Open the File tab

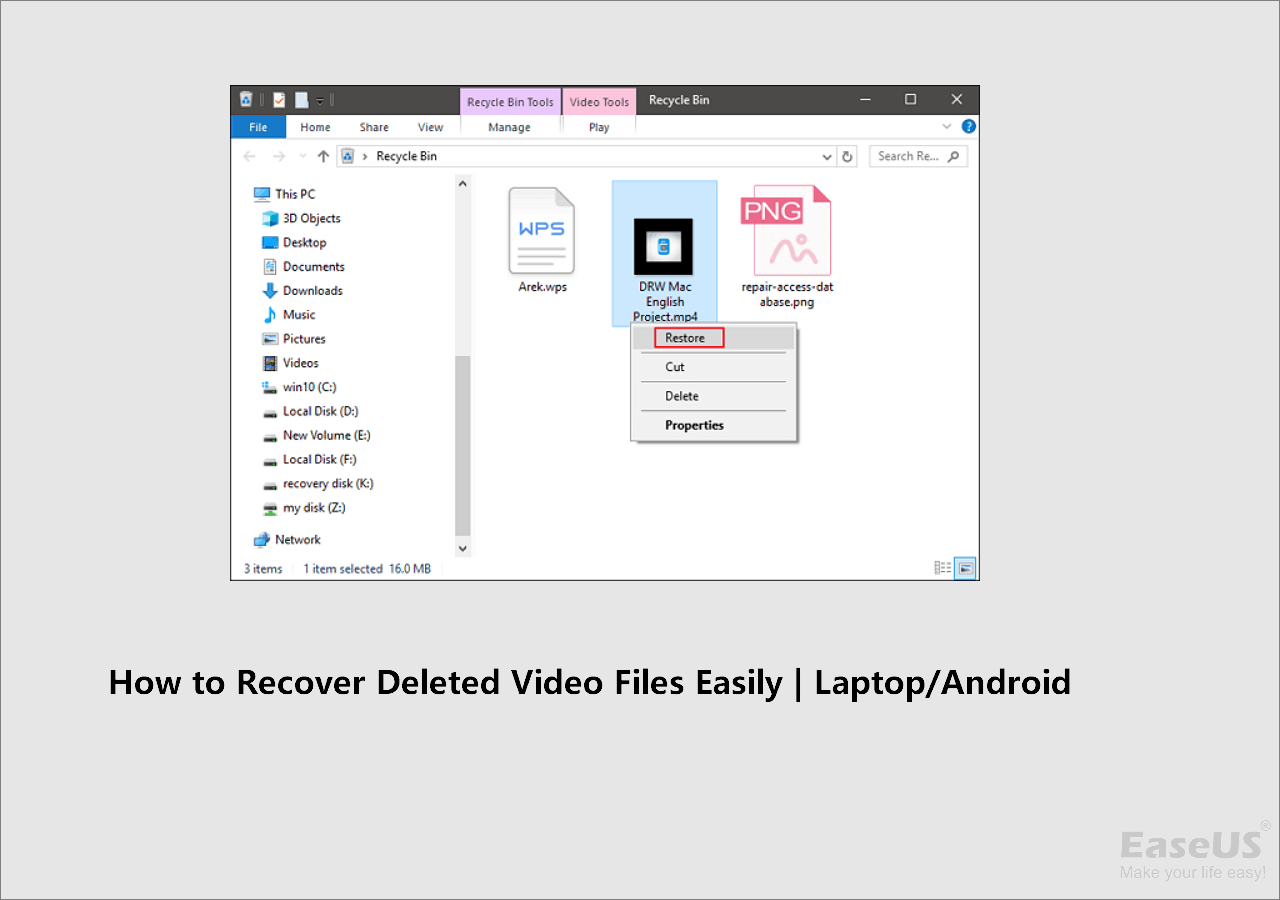point(258,127)
